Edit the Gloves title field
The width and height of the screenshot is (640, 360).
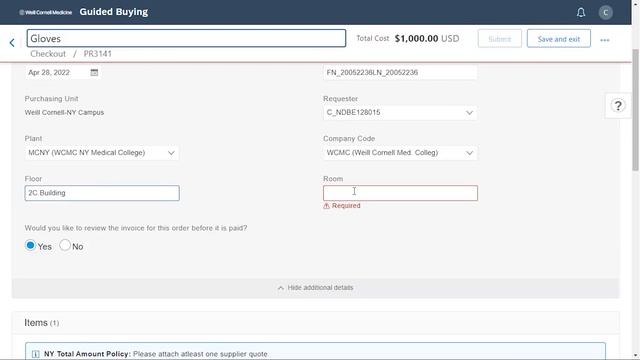(187, 38)
